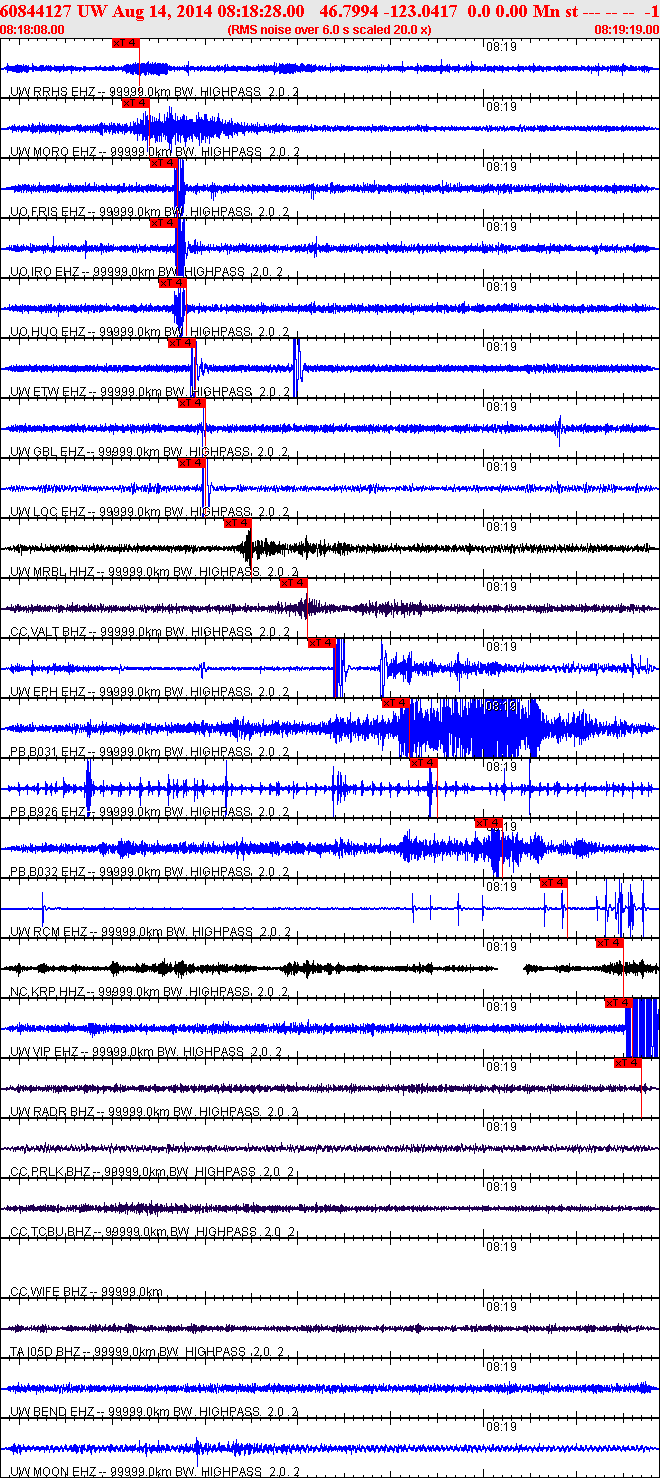
Task: Click the 'UO FRIS EHZ' trace label
Action: coord(48,212)
